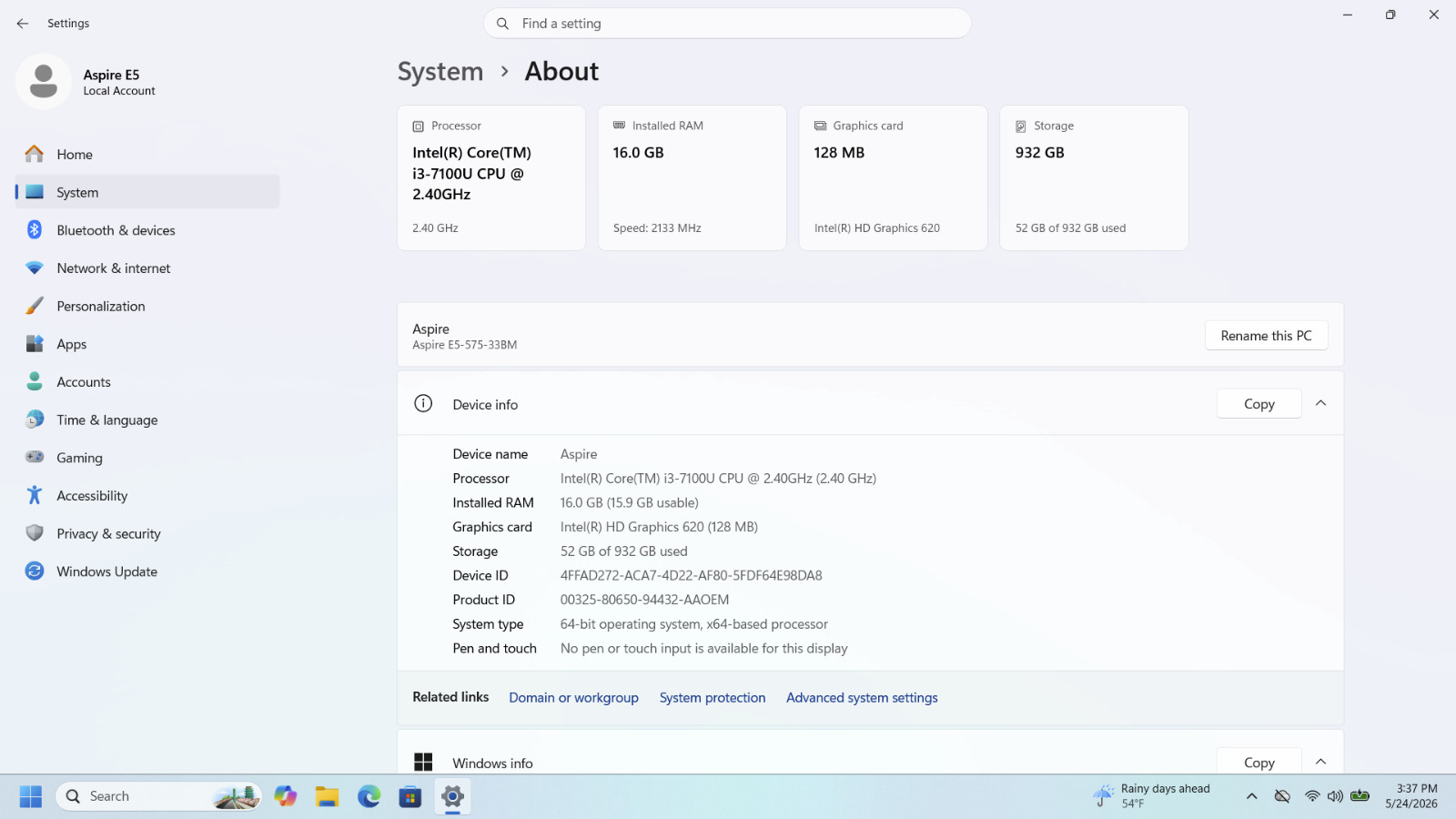1456x819 pixels.
Task: Click the magnifier icon in settings search
Action: [x=502, y=24]
